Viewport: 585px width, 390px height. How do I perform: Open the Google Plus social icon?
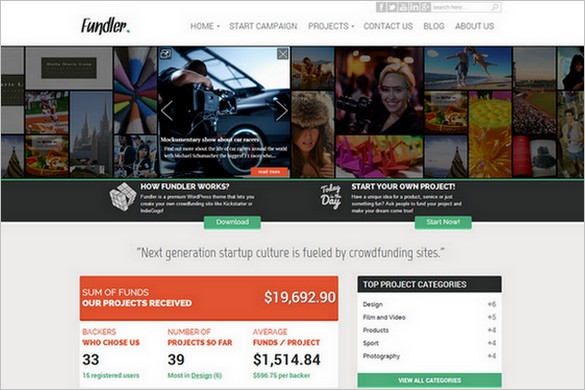pos(425,7)
